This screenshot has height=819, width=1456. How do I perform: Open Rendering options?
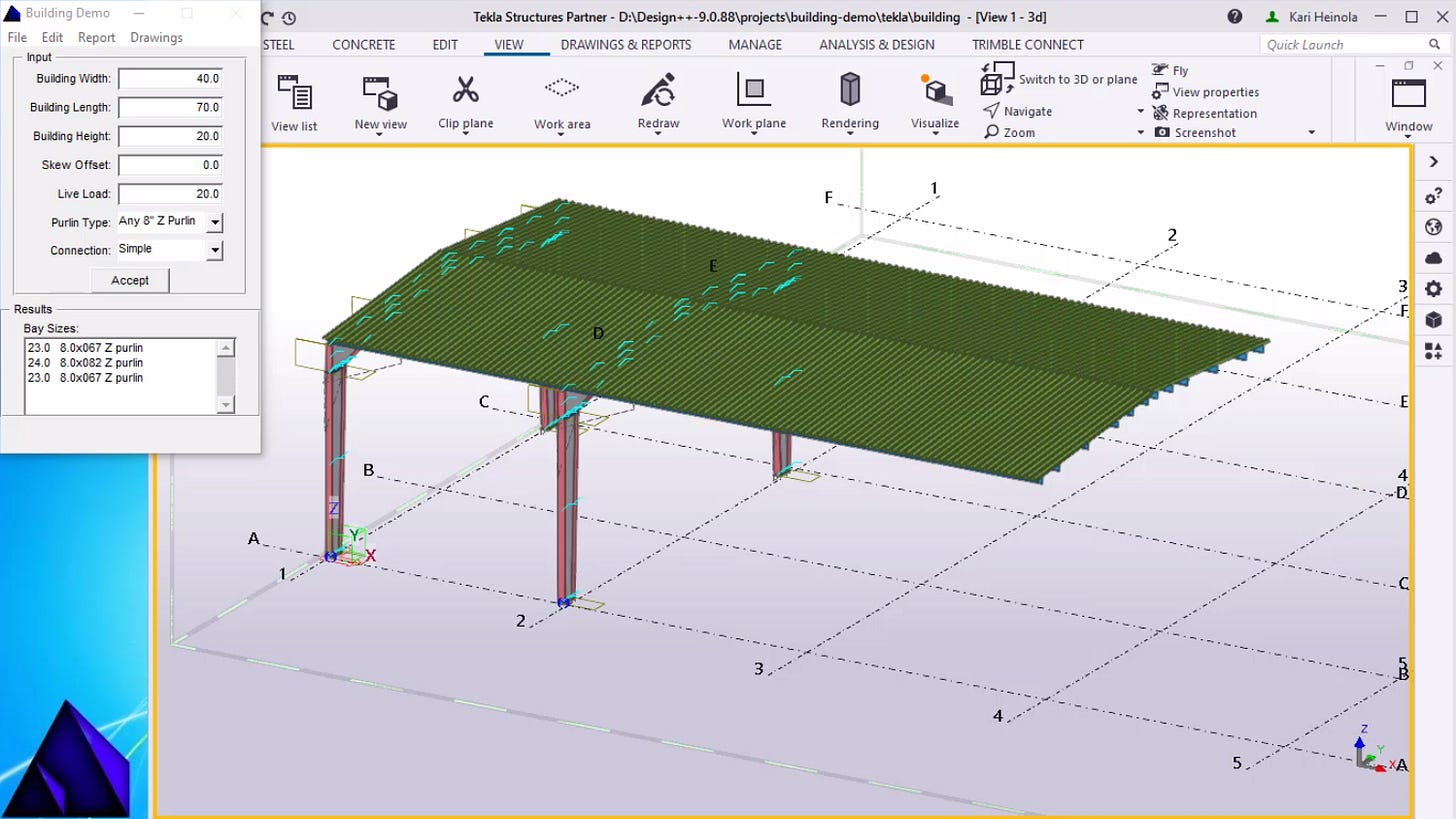pos(850,102)
